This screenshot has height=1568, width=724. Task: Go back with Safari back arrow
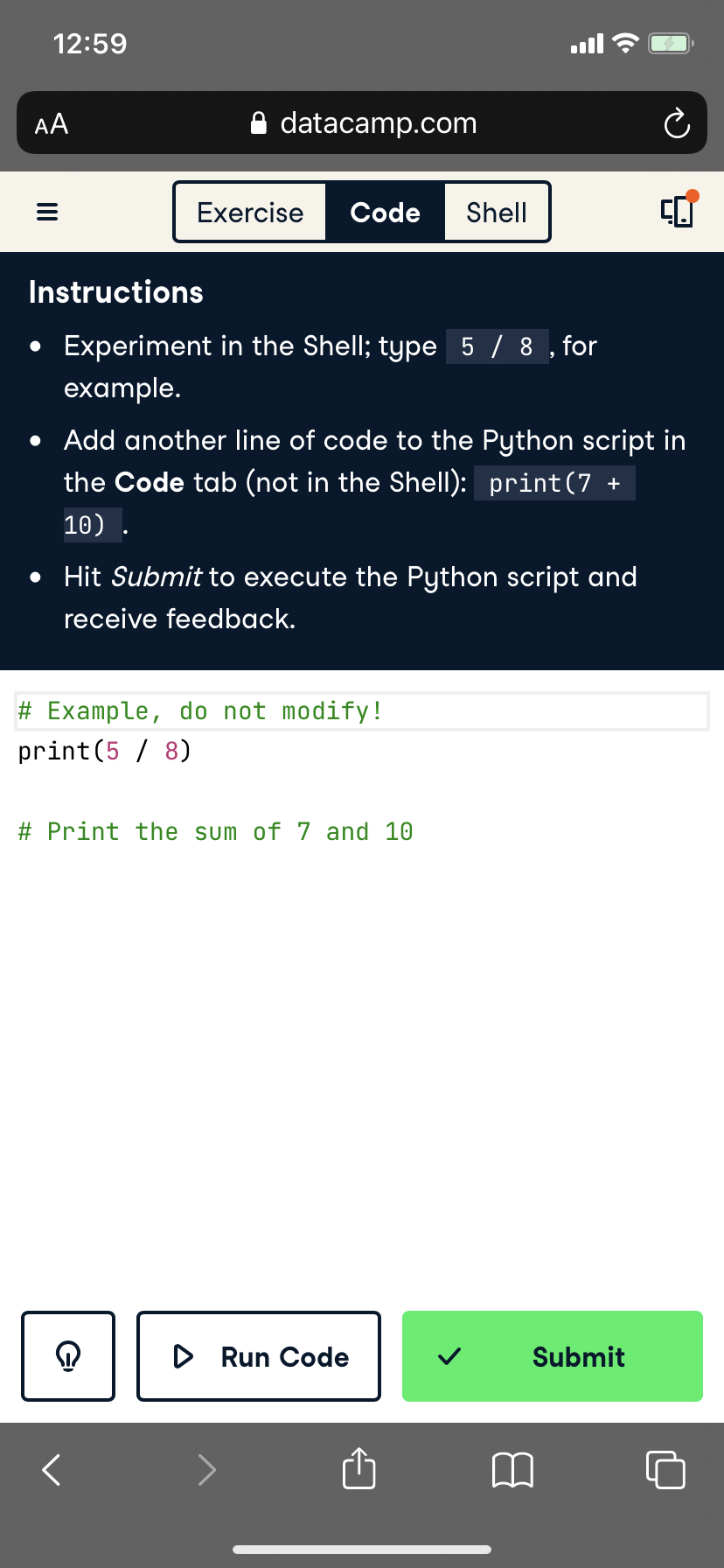pyautogui.click(x=52, y=1469)
